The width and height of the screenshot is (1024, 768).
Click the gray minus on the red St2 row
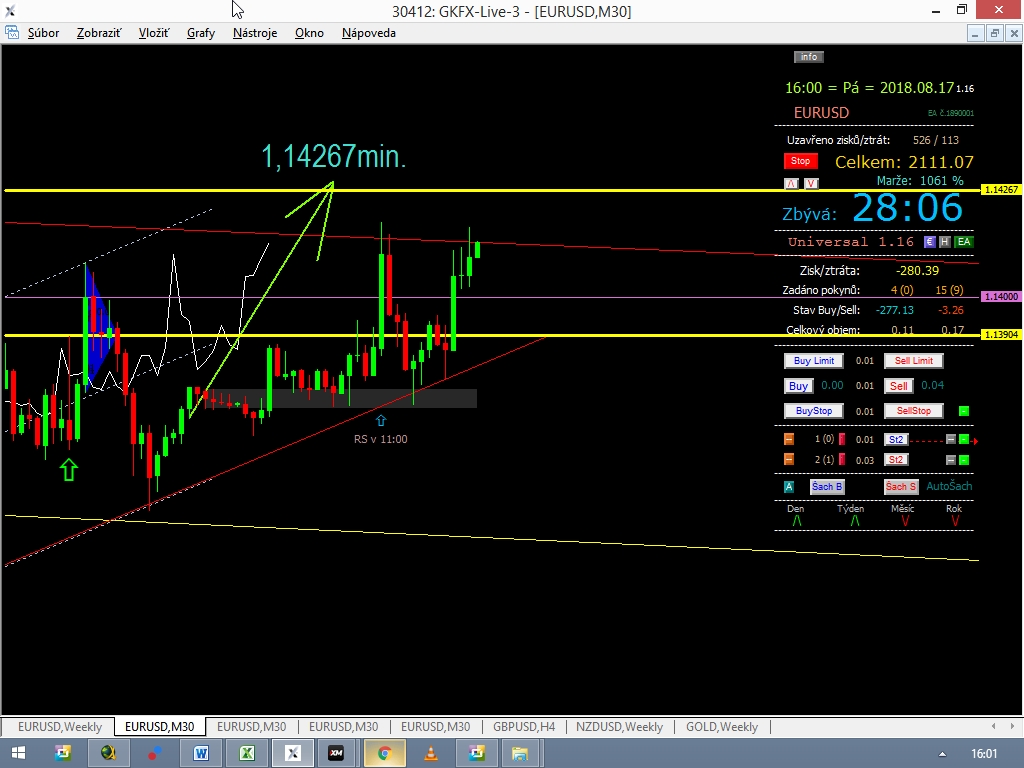(x=951, y=460)
